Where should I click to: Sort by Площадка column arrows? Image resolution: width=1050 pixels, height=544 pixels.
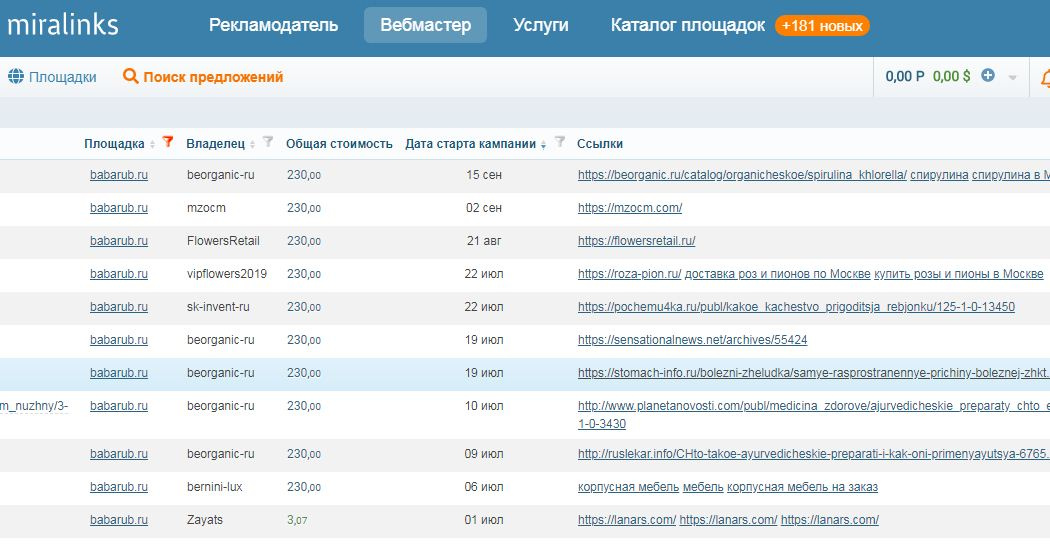coord(152,144)
